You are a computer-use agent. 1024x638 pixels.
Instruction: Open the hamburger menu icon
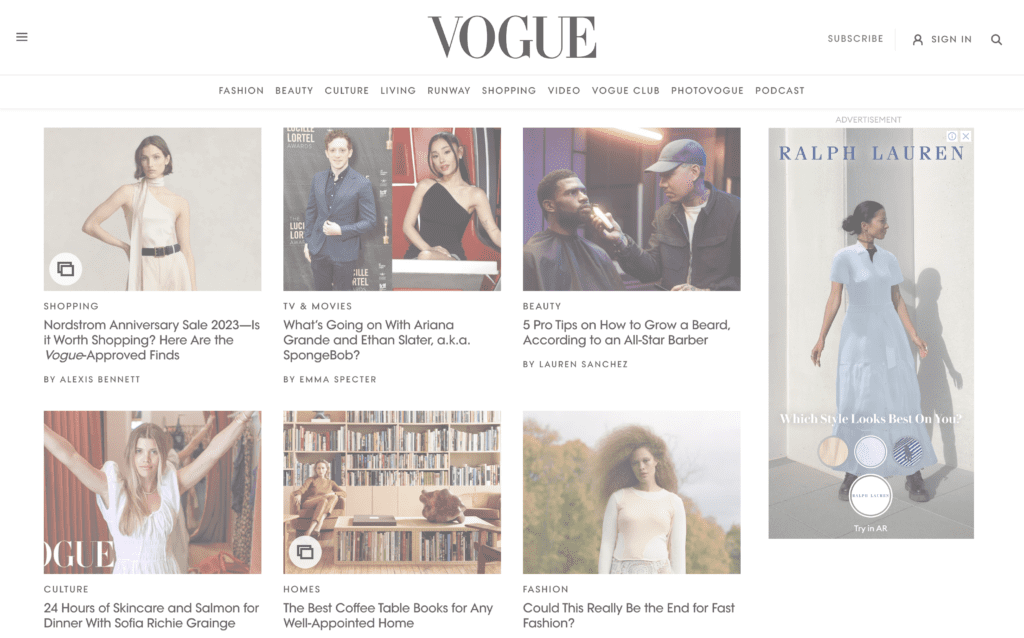coord(22,37)
